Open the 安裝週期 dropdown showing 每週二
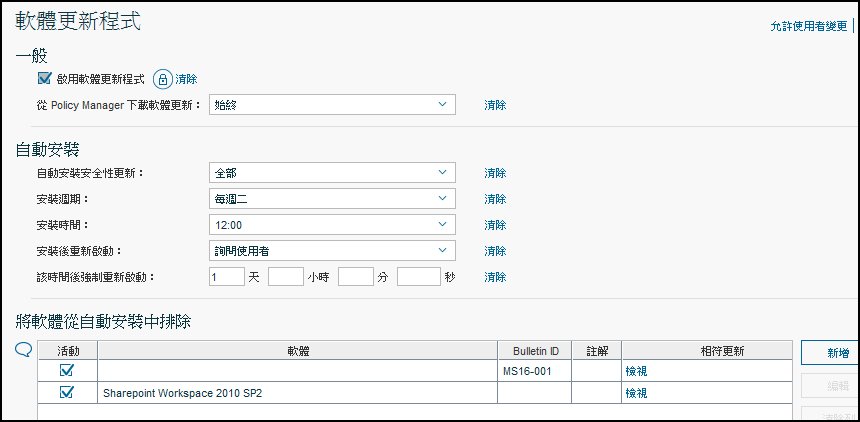Image resolution: width=860 pixels, height=422 pixels. 332,199
